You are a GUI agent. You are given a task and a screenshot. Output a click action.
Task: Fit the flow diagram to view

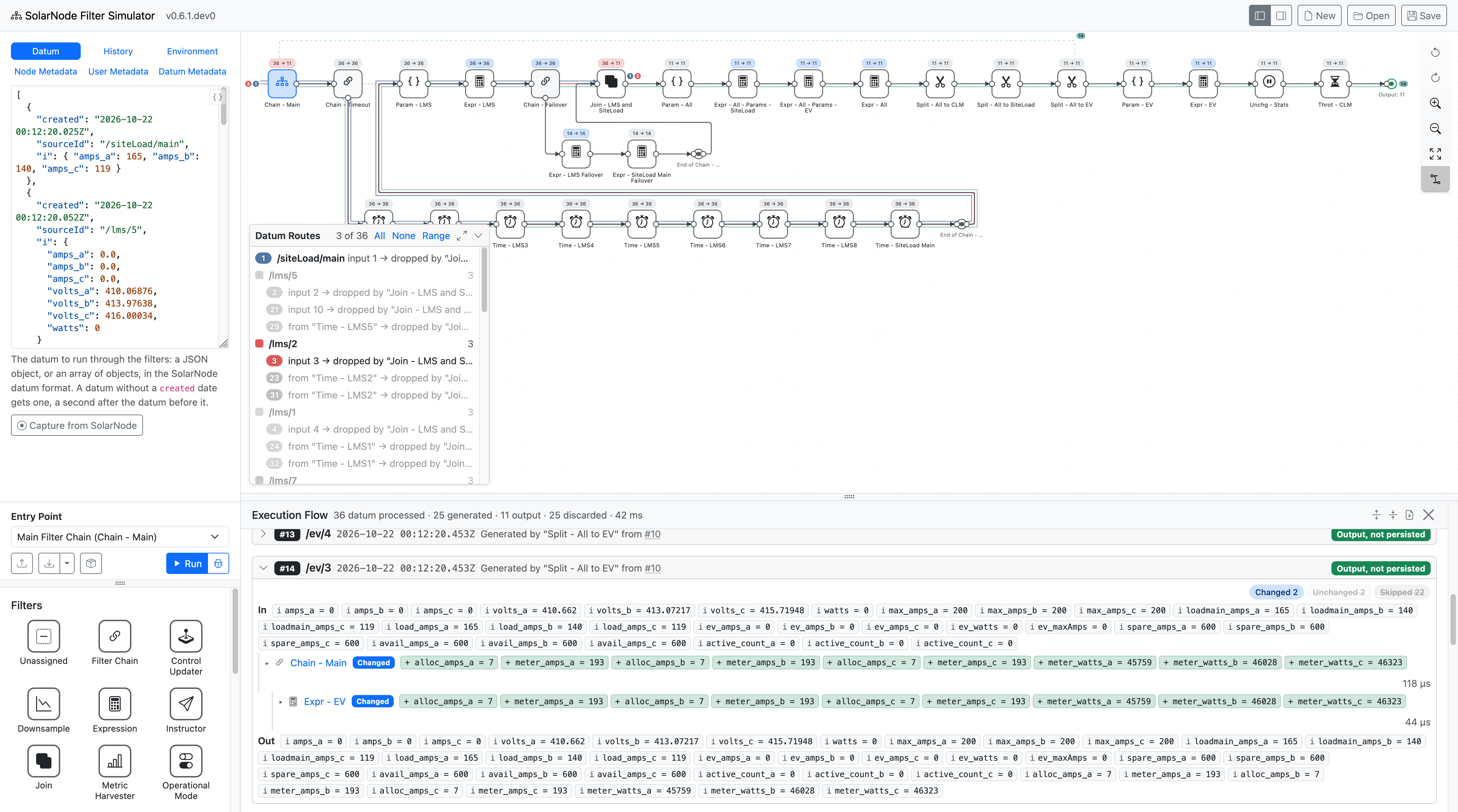[x=1435, y=154]
